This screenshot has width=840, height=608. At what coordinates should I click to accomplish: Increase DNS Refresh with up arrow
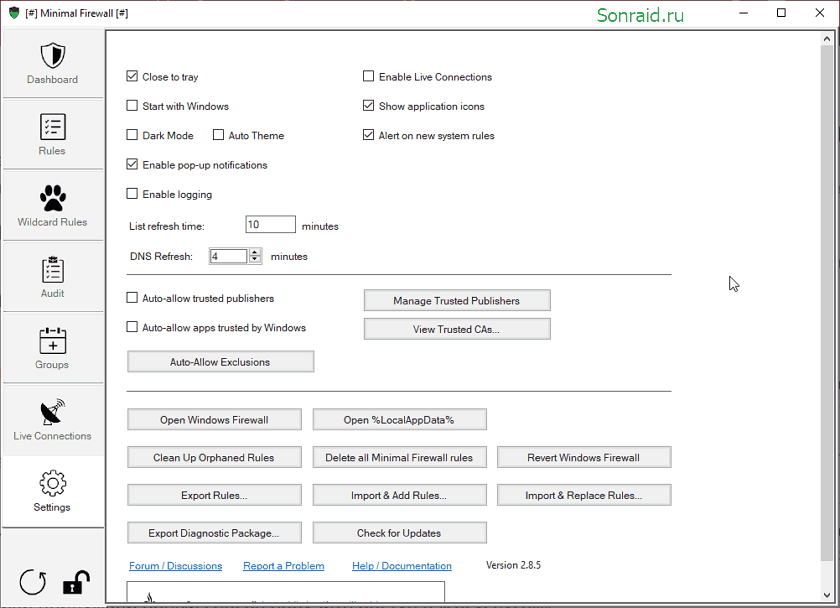click(x=255, y=252)
